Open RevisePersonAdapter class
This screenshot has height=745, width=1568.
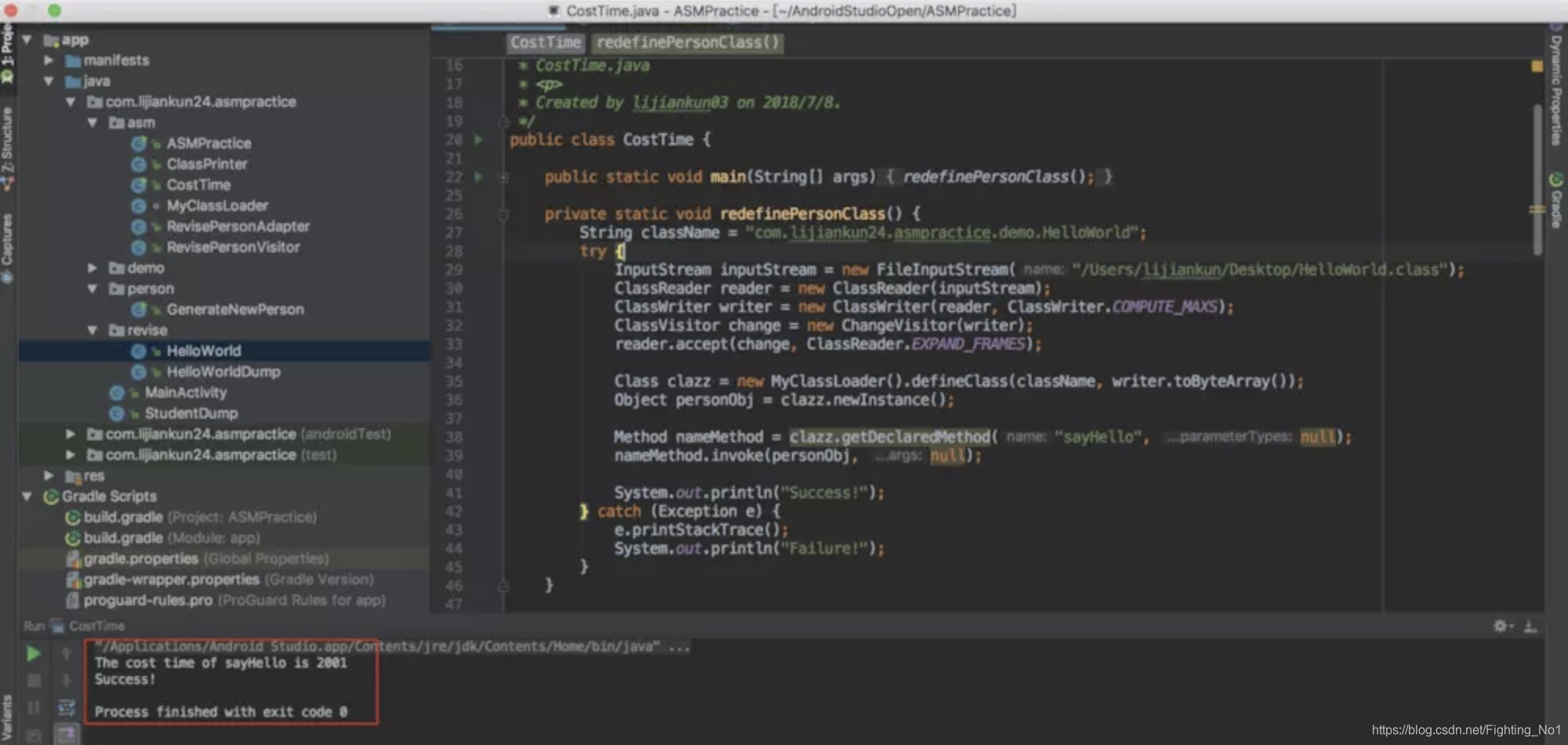pos(238,227)
